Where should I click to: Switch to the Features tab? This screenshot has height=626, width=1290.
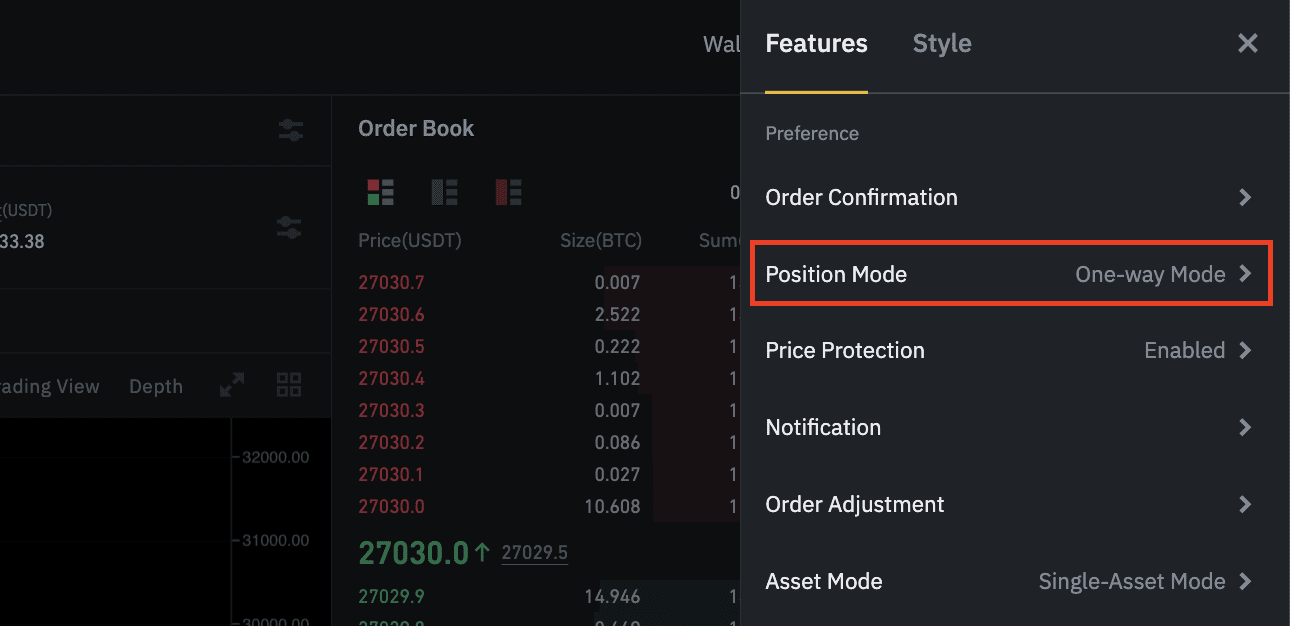816,44
